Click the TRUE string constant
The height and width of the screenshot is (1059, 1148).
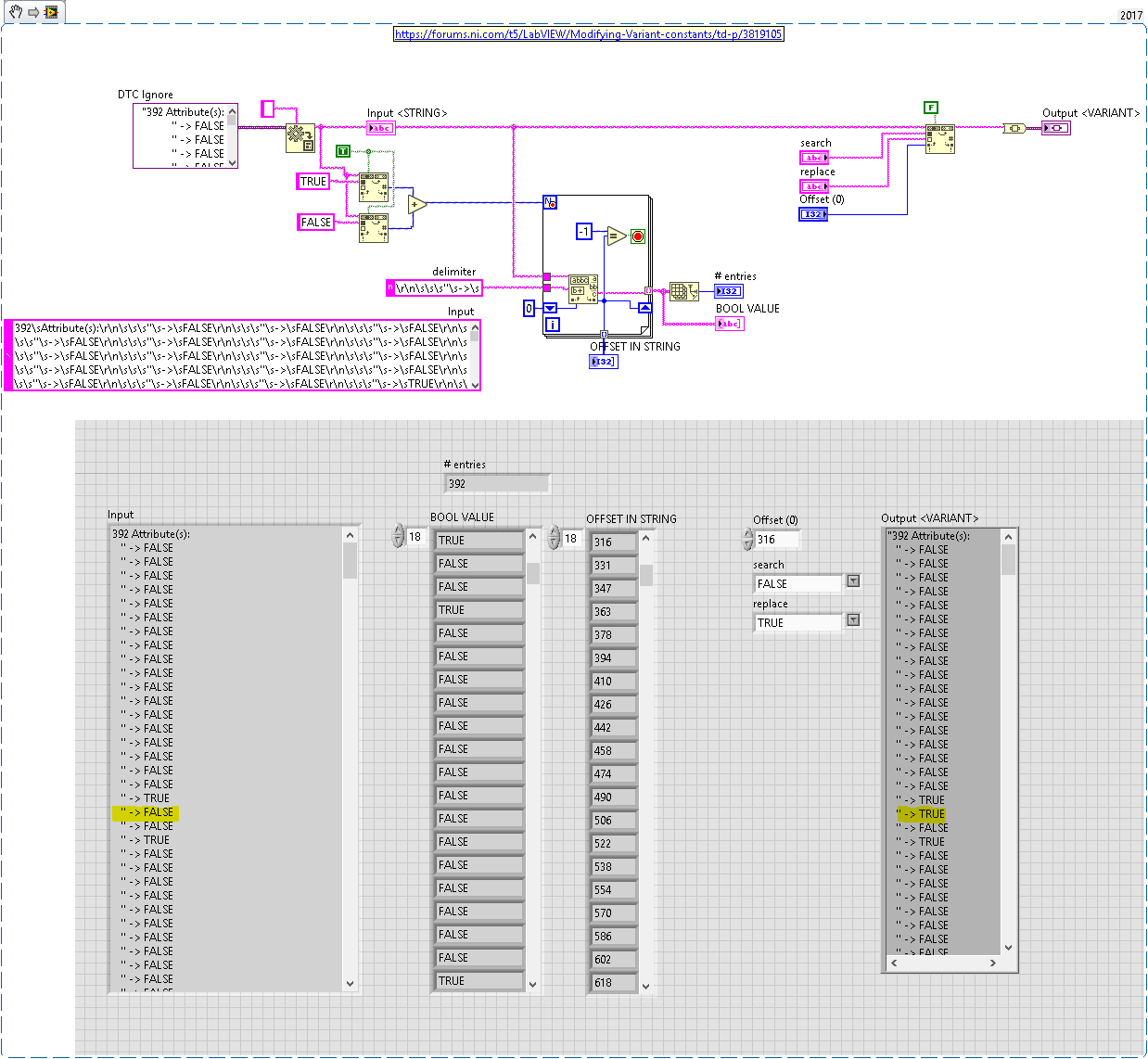[x=313, y=182]
